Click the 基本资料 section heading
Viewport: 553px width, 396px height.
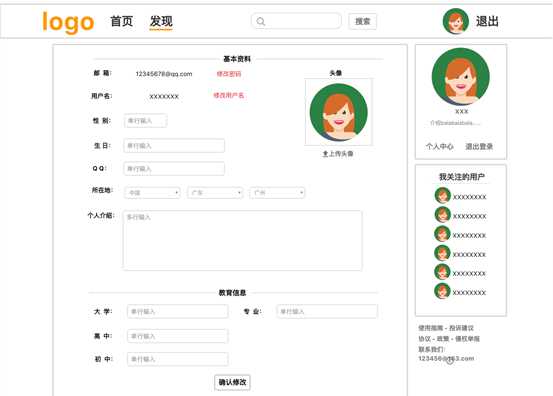point(237,59)
